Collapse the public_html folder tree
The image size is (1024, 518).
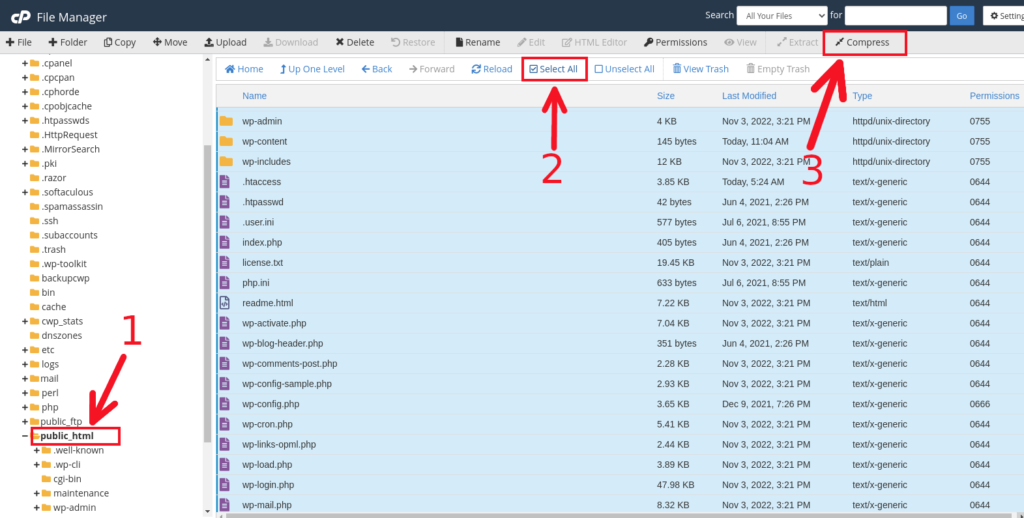pos(25,436)
